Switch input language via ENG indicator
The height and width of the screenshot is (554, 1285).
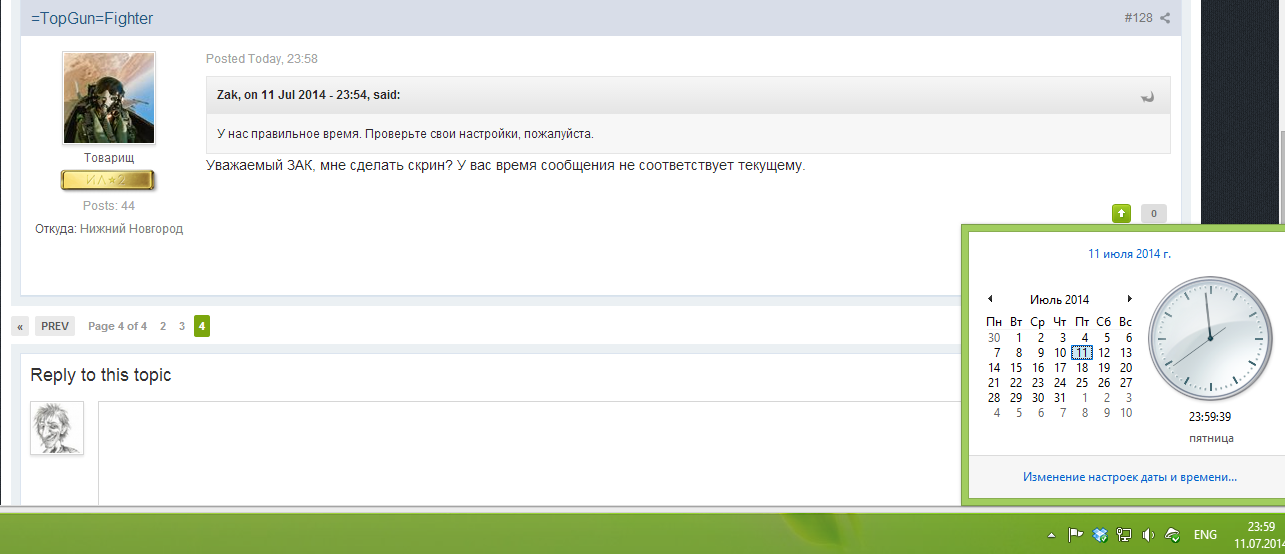click(1205, 535)
